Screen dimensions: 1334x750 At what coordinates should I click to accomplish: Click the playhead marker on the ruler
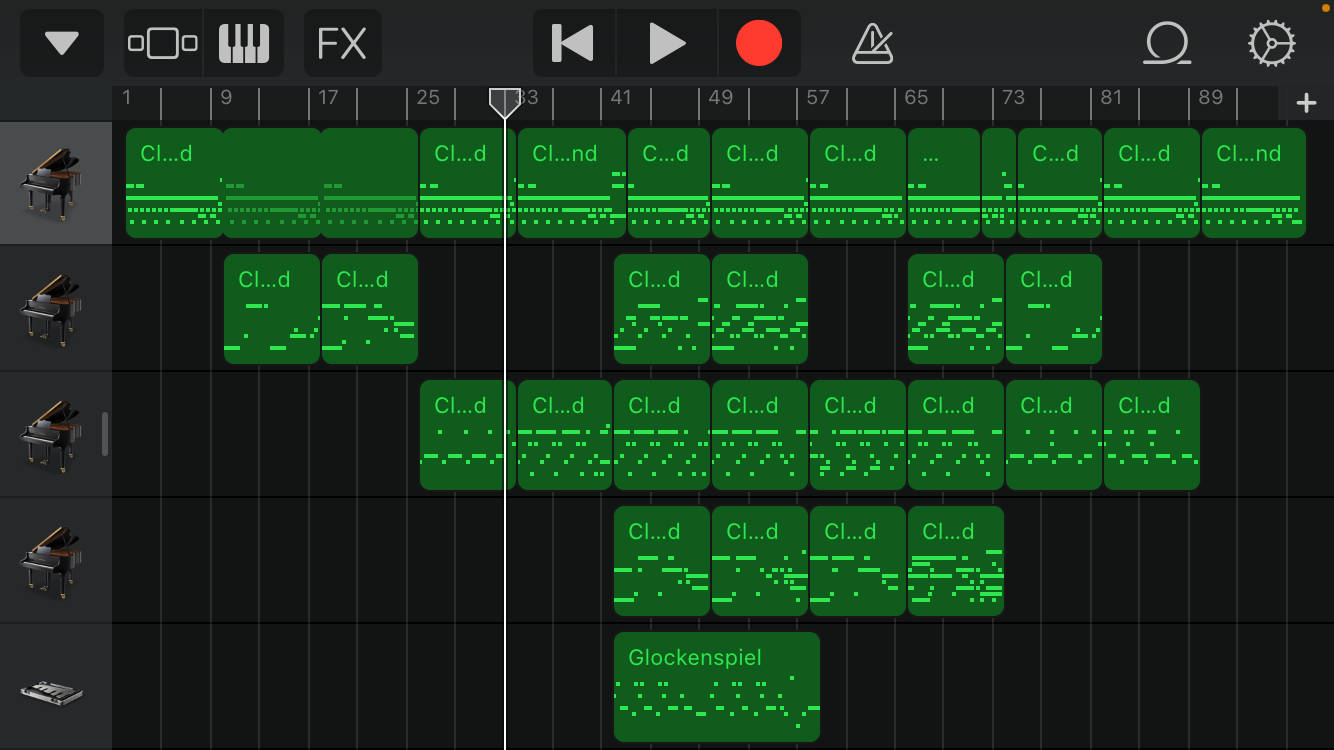[x=504, y=101]
